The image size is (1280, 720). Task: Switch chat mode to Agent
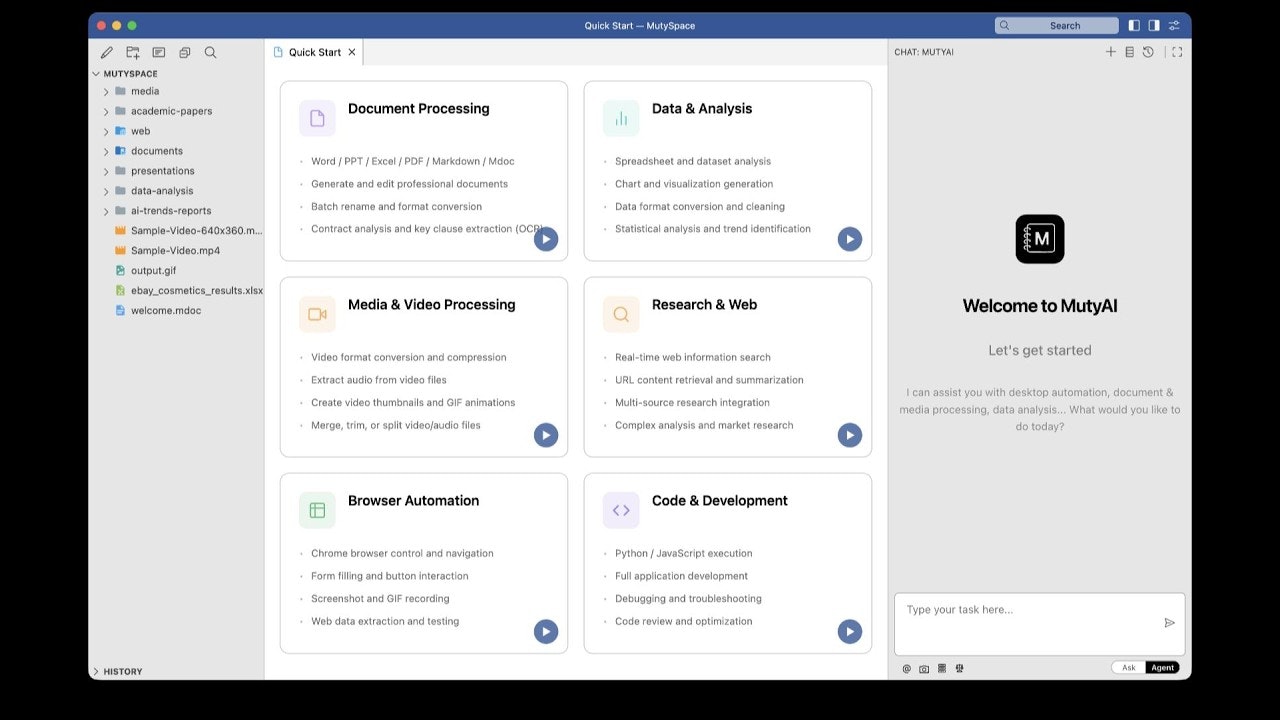tap(1162, 668)
